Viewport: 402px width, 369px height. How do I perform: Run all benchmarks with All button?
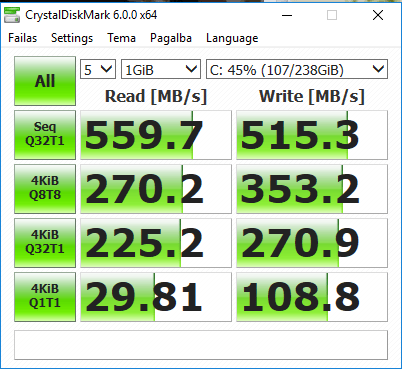click(x=45, y=81)
